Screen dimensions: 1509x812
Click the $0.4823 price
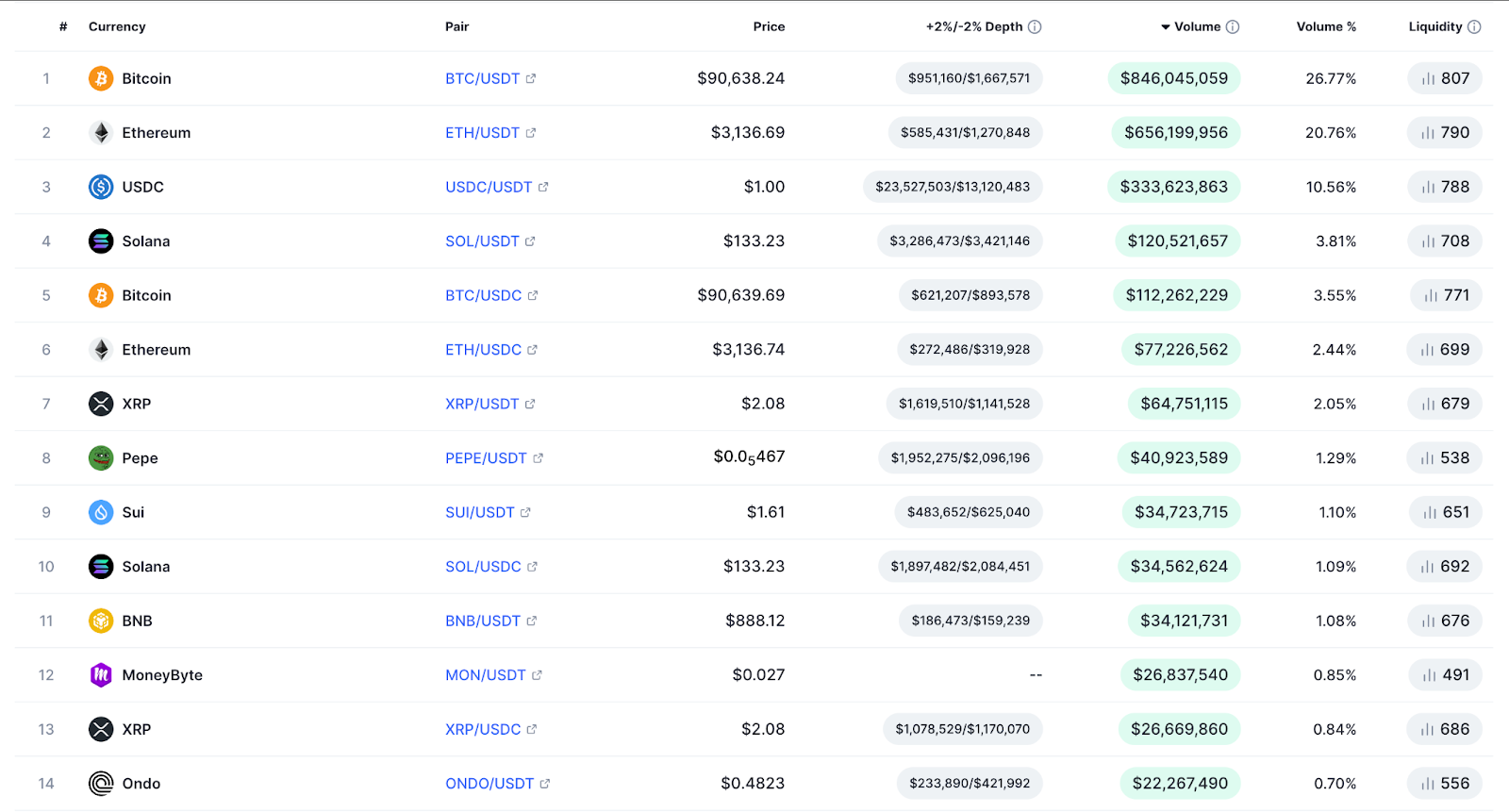pyautogui.click(x=753, y=784)
